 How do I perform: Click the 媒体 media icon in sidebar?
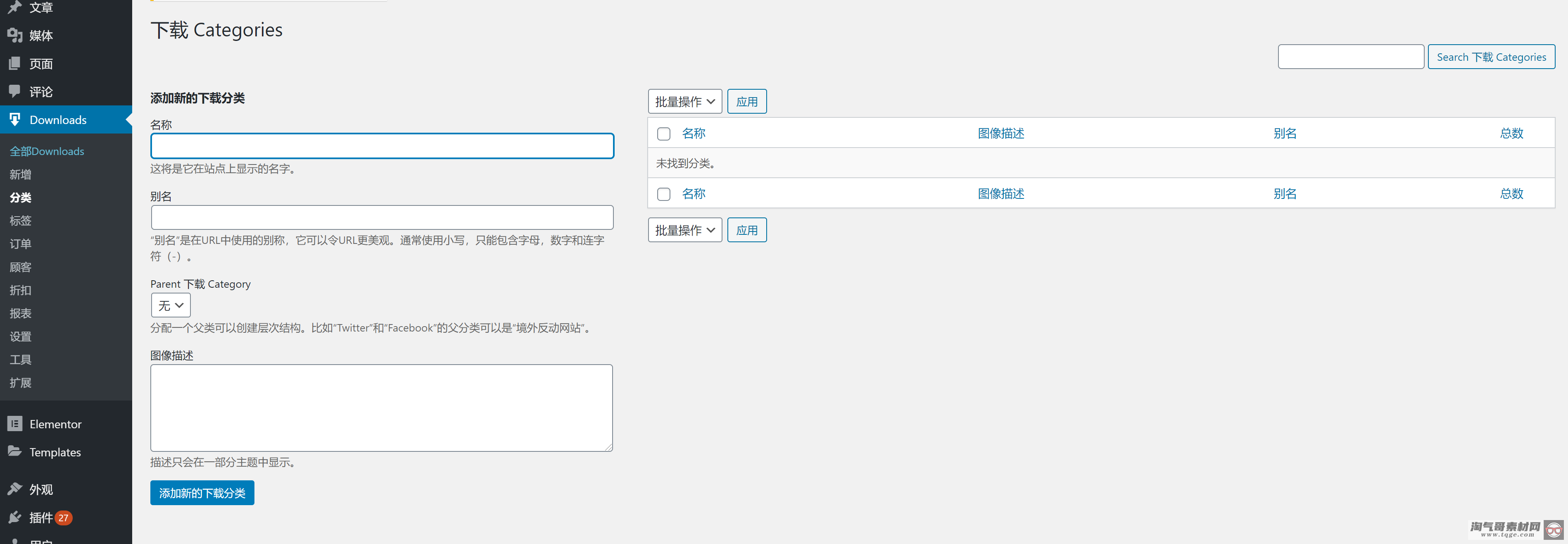14,35
